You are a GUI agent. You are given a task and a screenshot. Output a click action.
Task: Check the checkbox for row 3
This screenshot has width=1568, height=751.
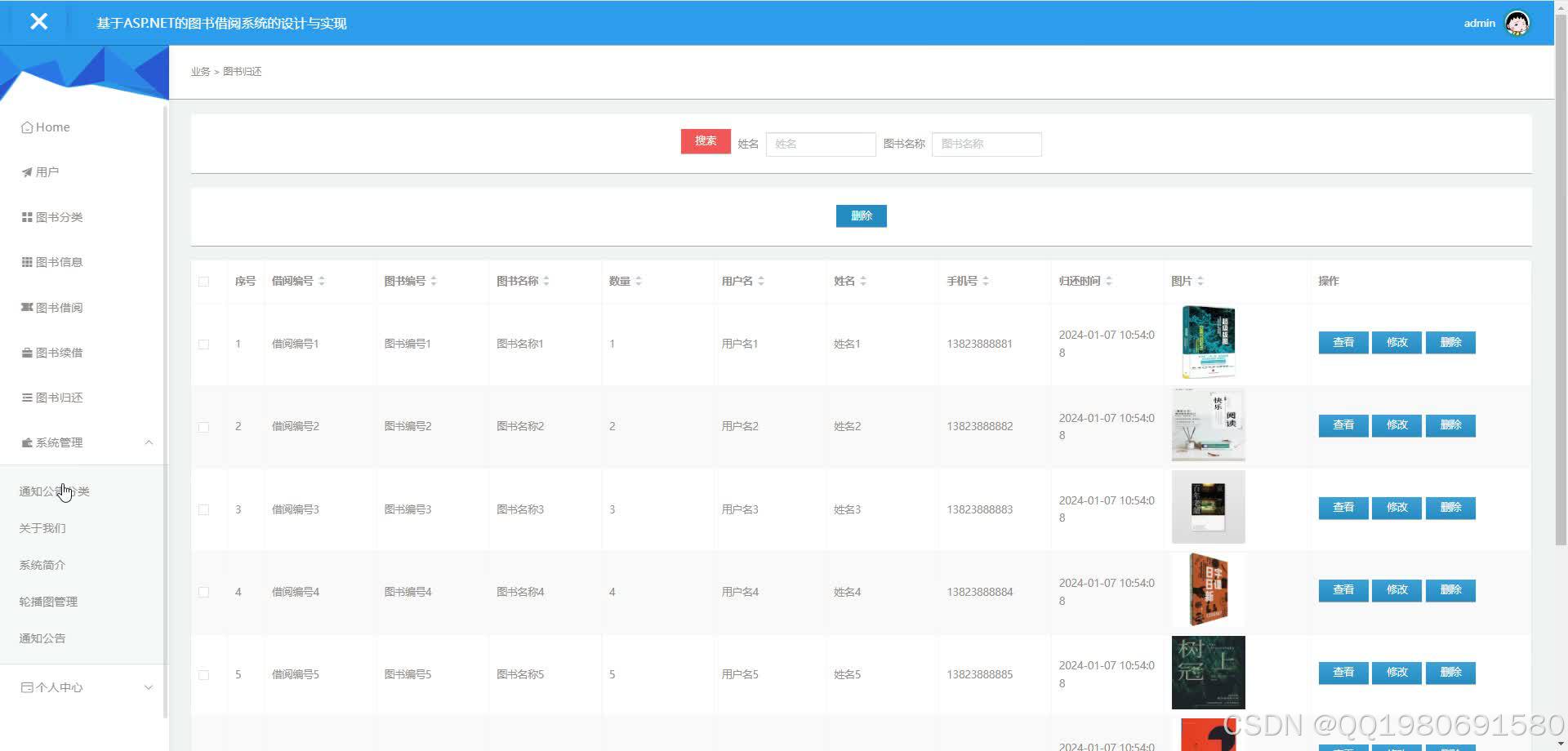pyautogui.click(x=203, y=509)
